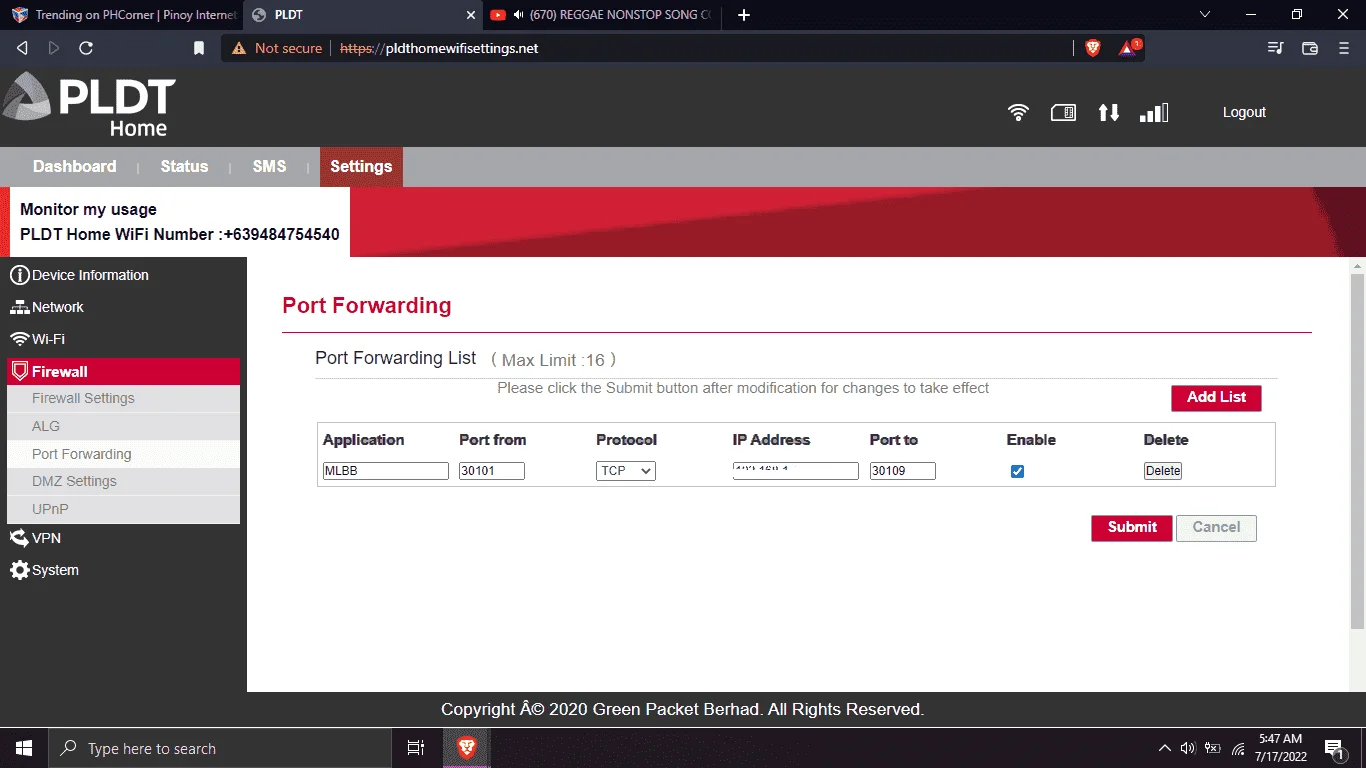Click the address bar URL
Viewport: 1366px width, 768px height.
click(439, 48)
